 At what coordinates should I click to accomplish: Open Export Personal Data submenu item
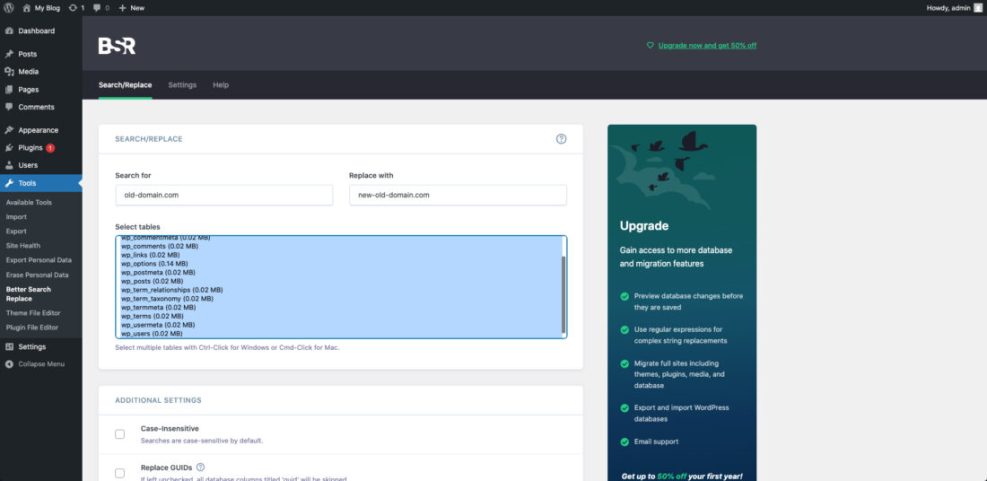coord(38,260)
